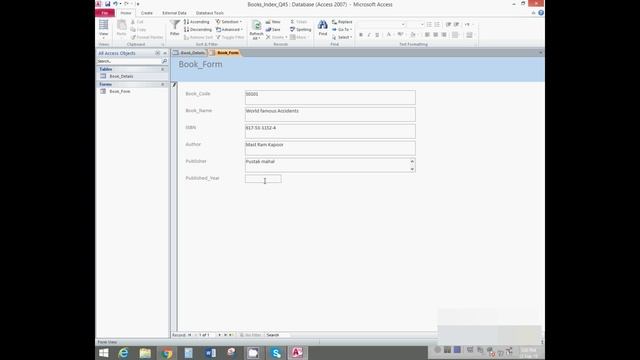Open the Windows Start button
Image resolution: width=640 pixels, height=360 pixels.
[x=104, y=353]
